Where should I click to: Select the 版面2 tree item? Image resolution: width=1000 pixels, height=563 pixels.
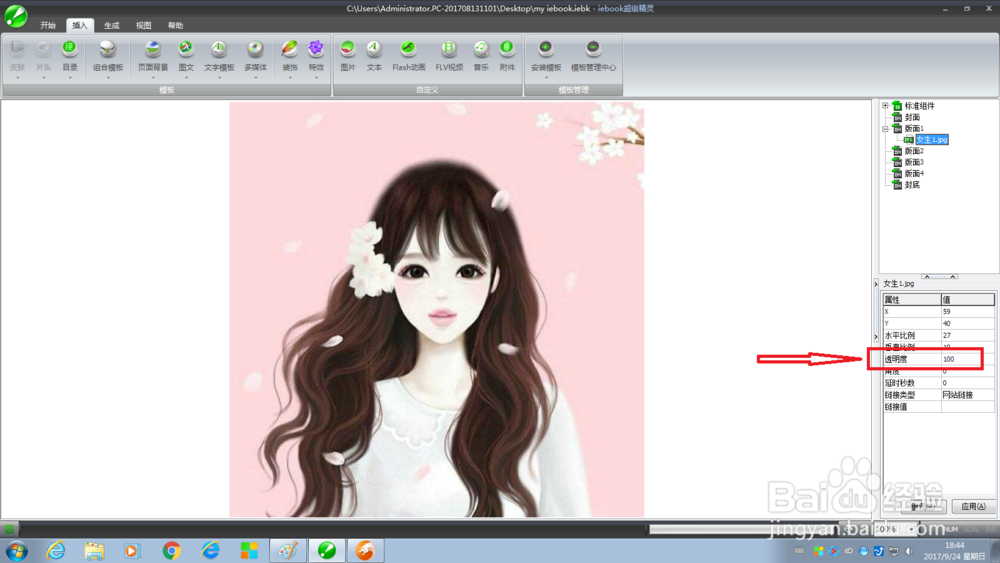(x=913, y=151)
